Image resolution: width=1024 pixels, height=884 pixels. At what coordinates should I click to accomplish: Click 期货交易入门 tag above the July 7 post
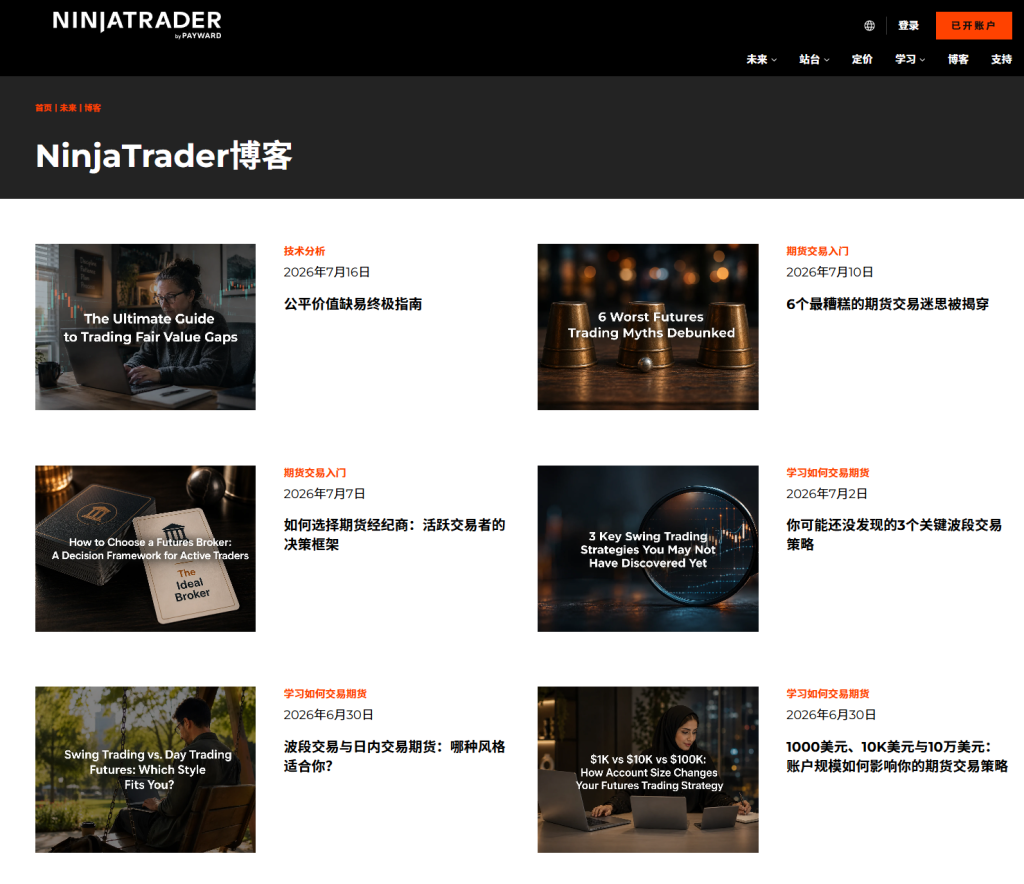pos(314,473)
